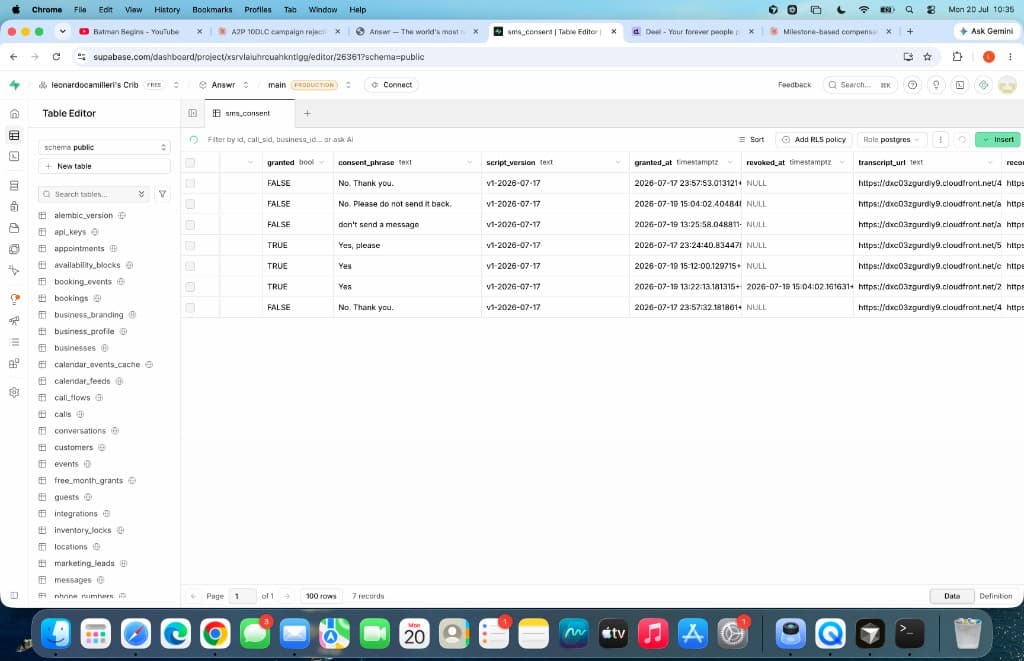Switch to the A2P 10DLC campaign tab
Viewport: 1024px width, 661px height.
(x=278, y=31)
